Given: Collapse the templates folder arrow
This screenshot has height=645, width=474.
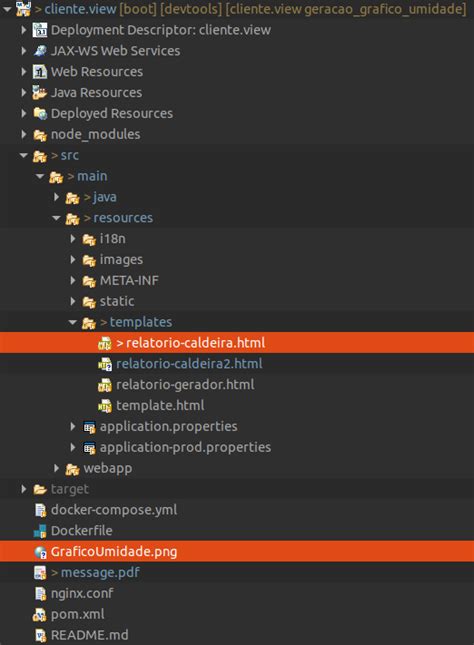Looking at the screenshot, I should pyautogui.click(x=73, y=322).
